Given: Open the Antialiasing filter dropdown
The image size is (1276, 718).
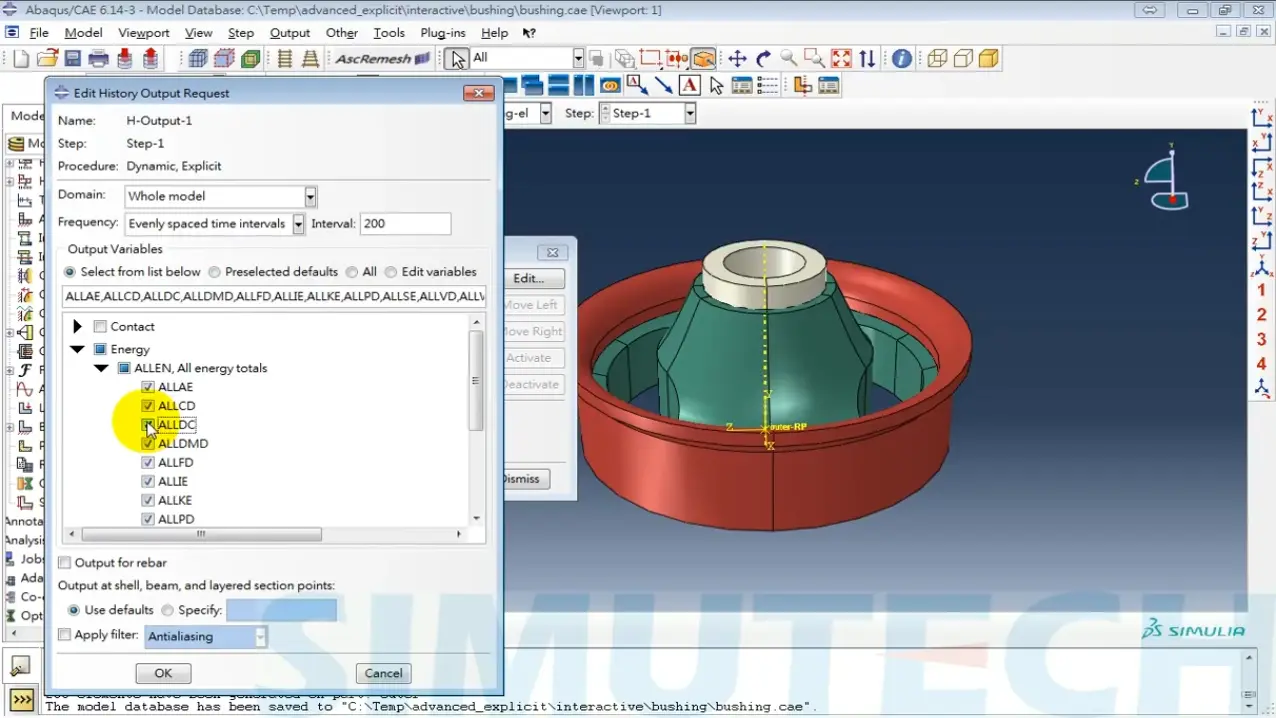Looking at the screenshot, I should click(261, 636).
